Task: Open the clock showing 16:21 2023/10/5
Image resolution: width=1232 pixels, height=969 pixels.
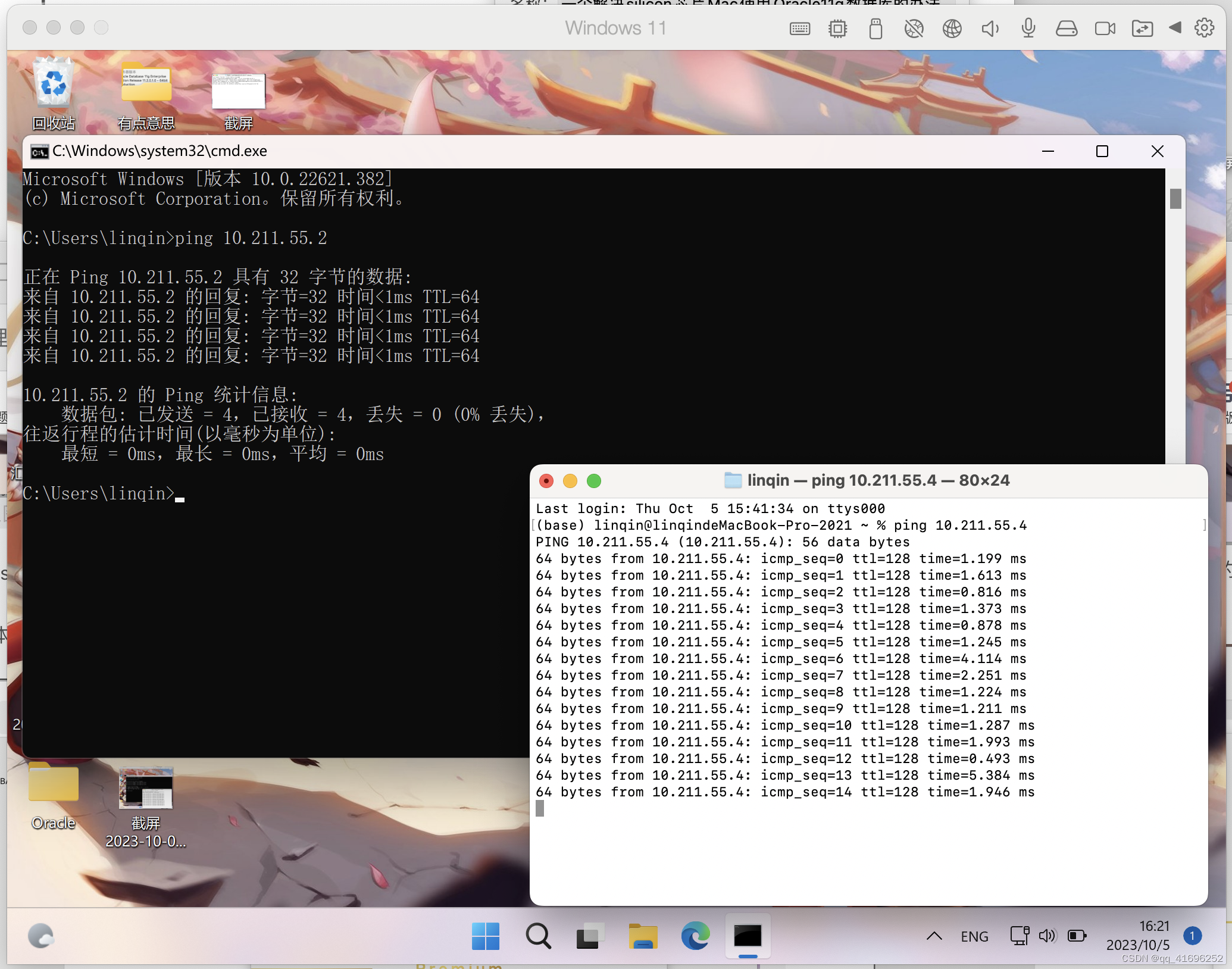Action: click(x=1137, y=936)
